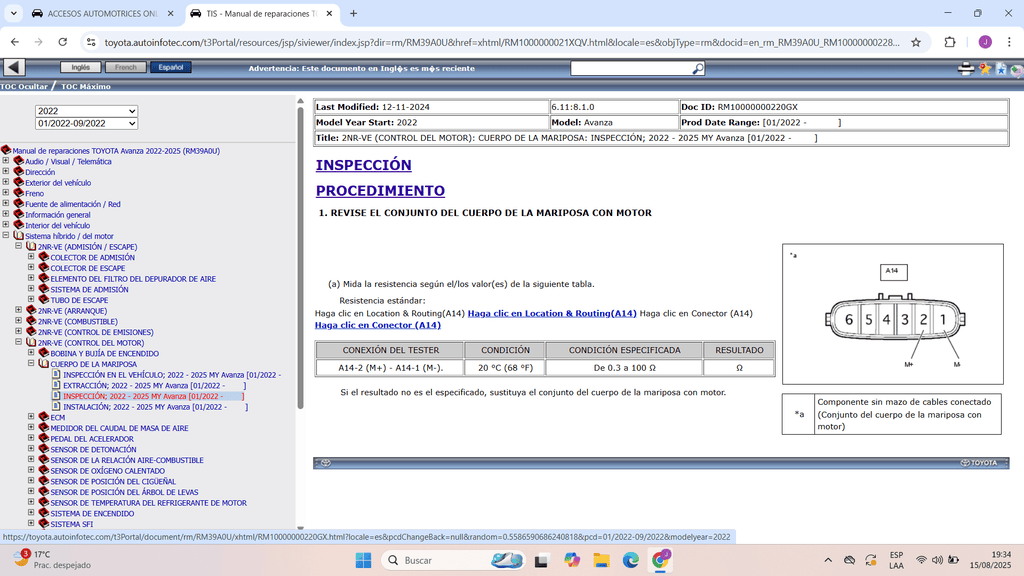Screen dimensions: 1024x576
Task: Select the Español language button
Action: [x=170, y=68]
